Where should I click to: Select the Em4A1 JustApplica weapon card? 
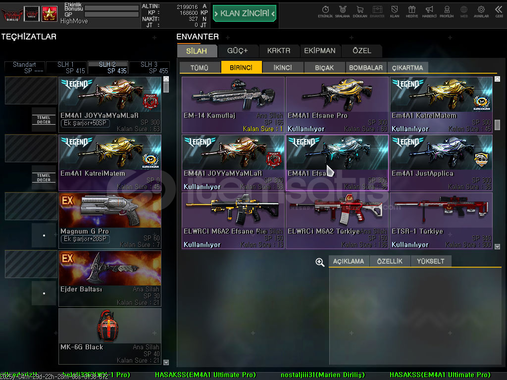point(442,163)
